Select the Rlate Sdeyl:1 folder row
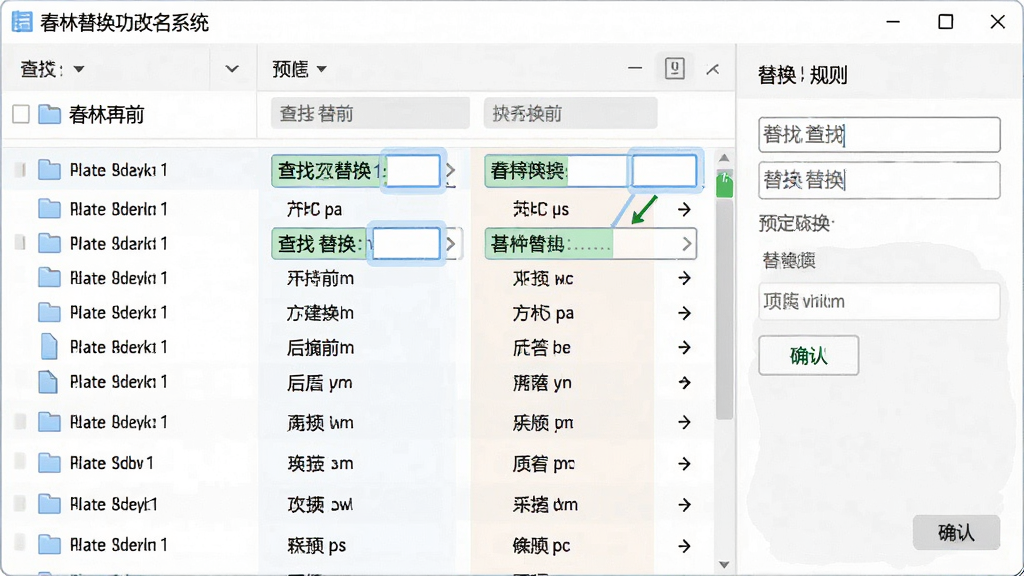 (x=131, y=504)
